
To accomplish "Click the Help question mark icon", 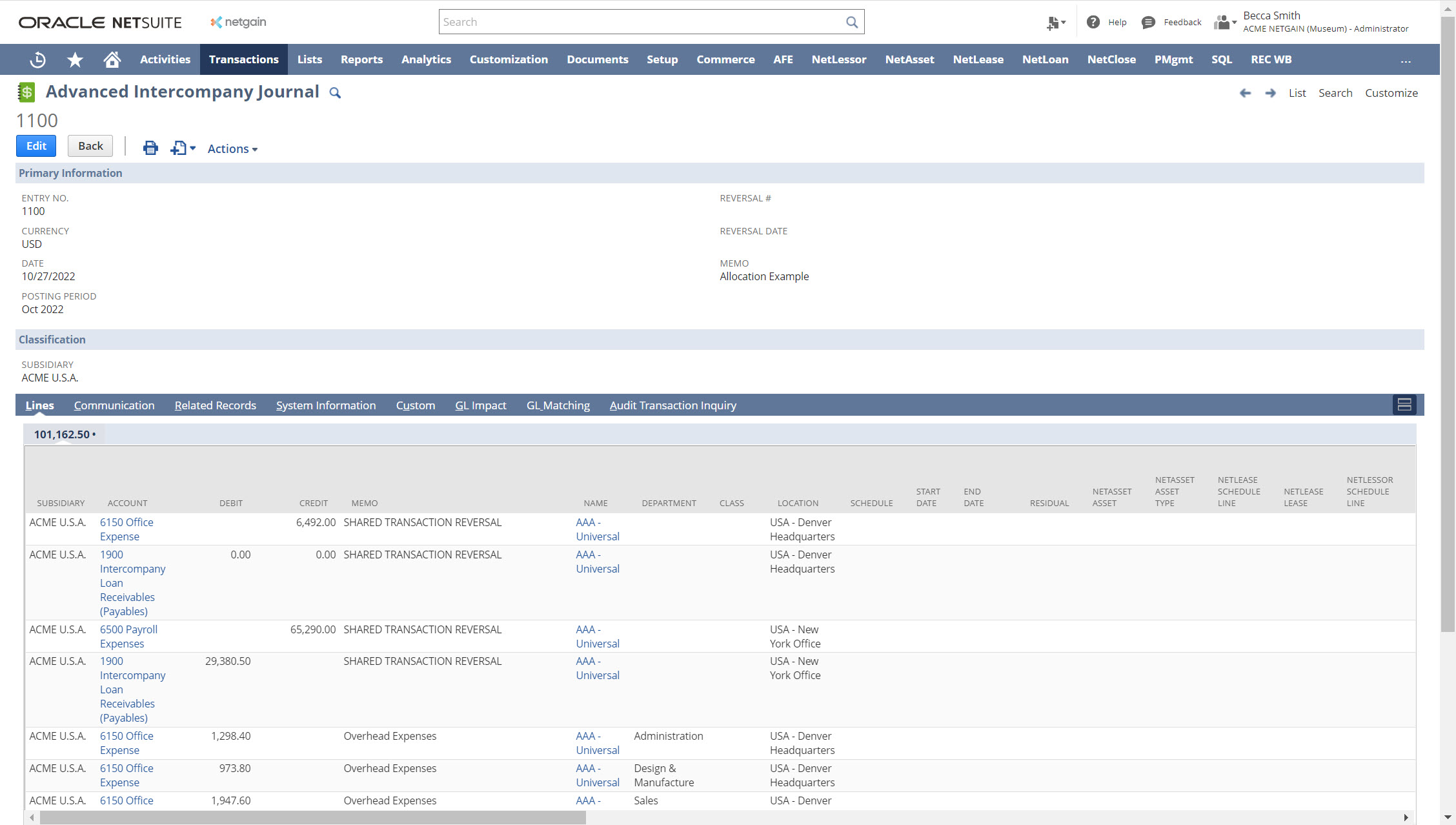I will click(1093, 22).
